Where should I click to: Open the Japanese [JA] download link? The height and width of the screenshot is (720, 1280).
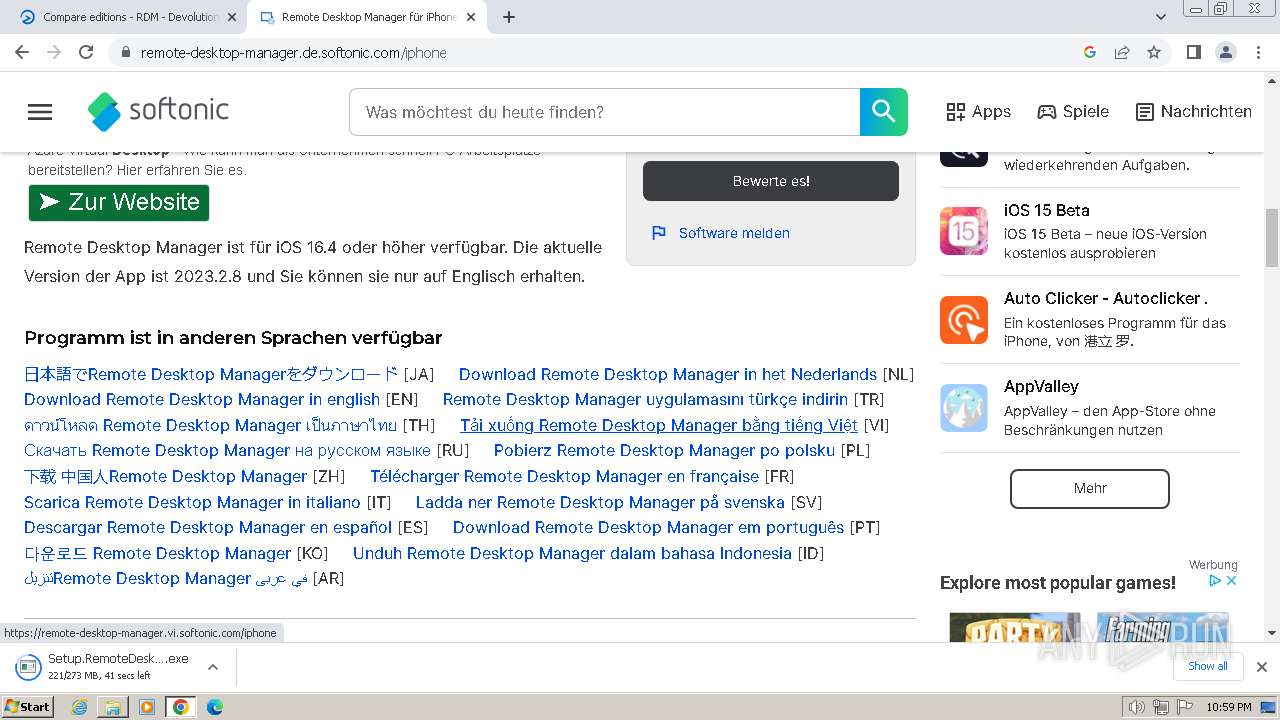coord(211,374)
